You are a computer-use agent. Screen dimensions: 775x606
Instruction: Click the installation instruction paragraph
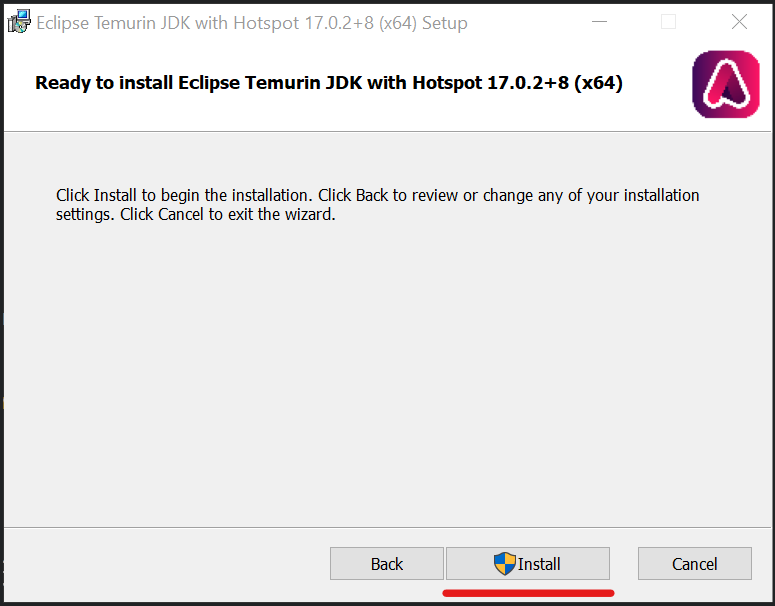pos(377,205)
